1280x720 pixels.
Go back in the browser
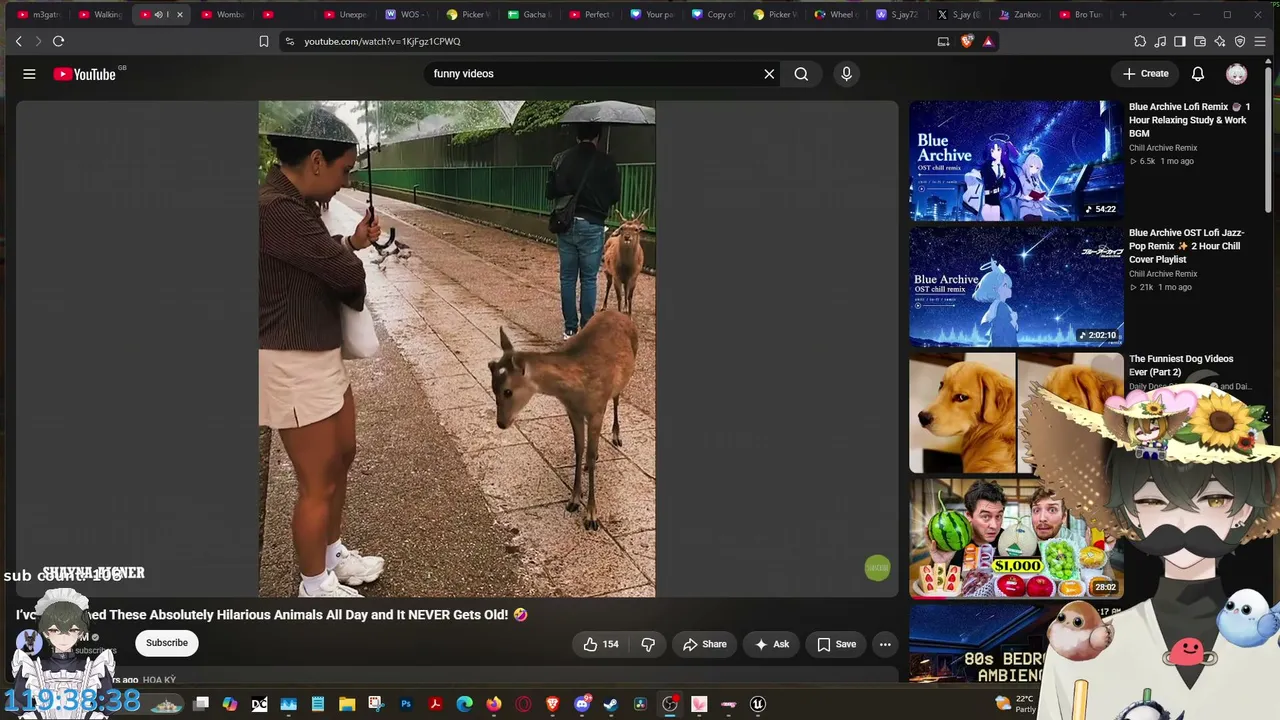point(18,41)
